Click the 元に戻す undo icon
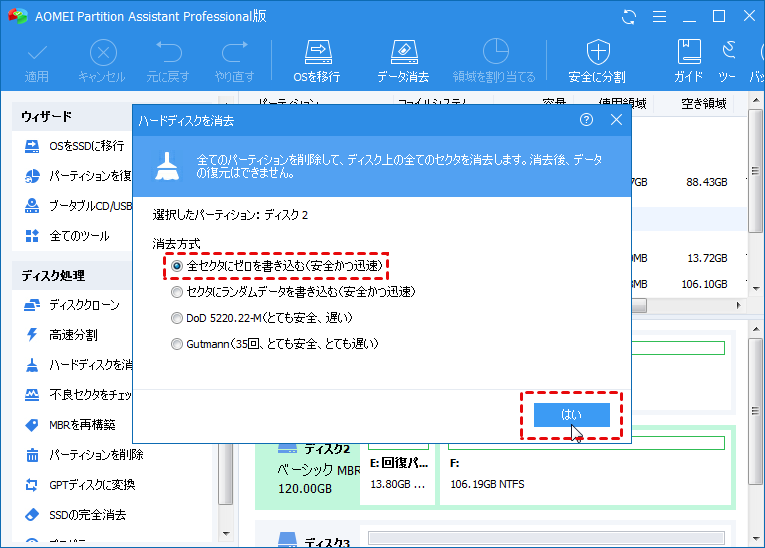 tap(168, 62)
